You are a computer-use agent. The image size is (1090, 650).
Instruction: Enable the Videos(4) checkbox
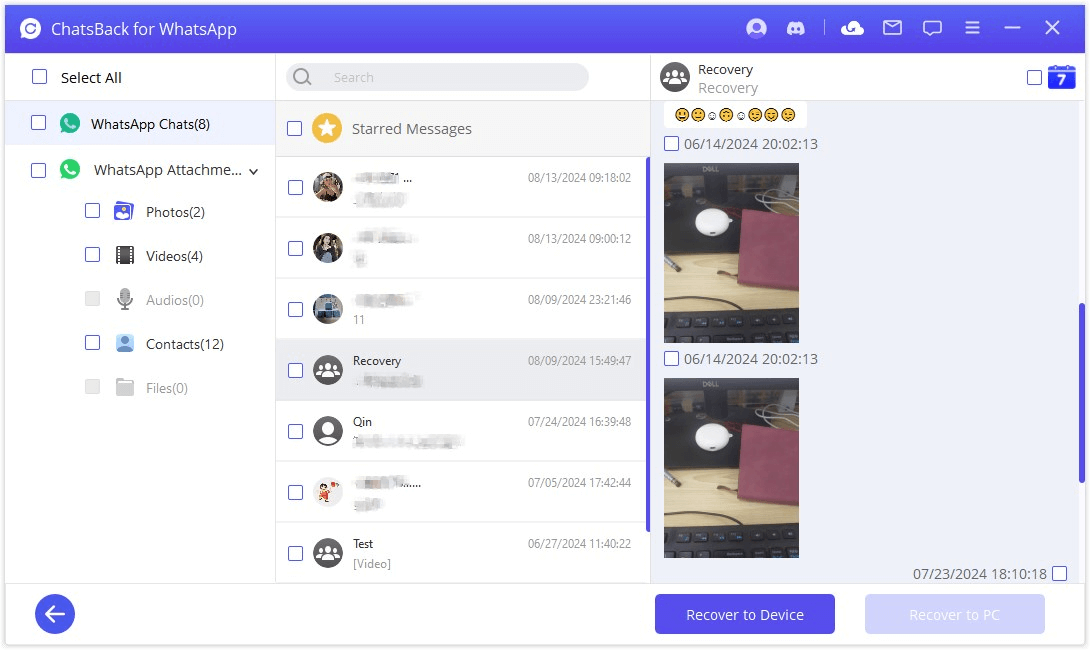[92, 255]
